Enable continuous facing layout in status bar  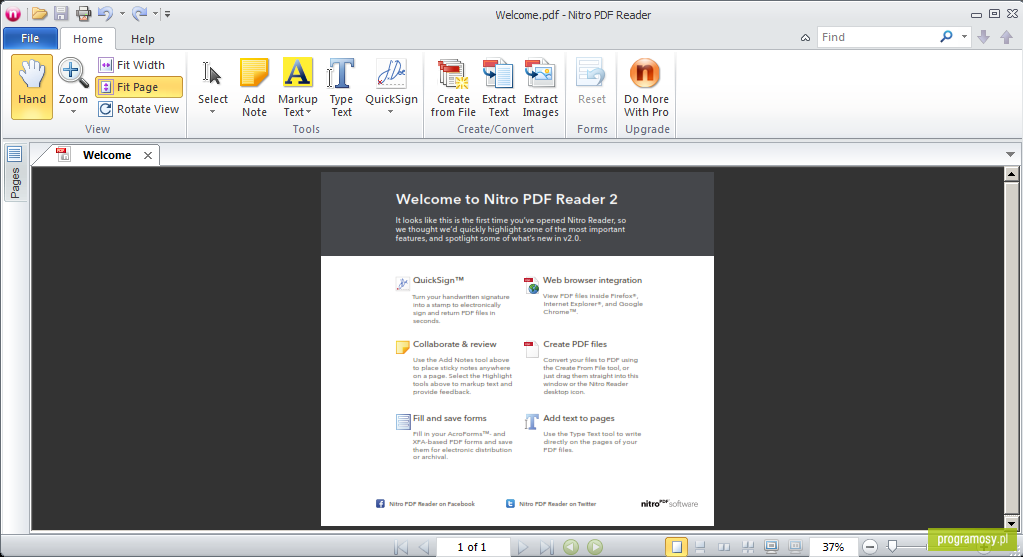tap(748, 547)
